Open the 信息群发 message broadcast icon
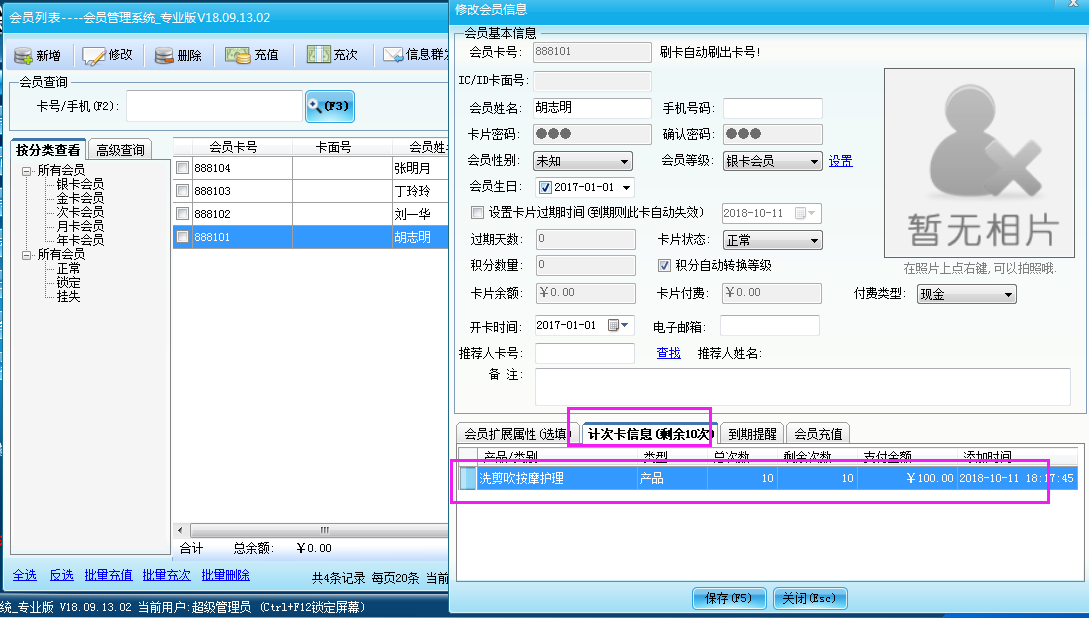 pos(398,55)
